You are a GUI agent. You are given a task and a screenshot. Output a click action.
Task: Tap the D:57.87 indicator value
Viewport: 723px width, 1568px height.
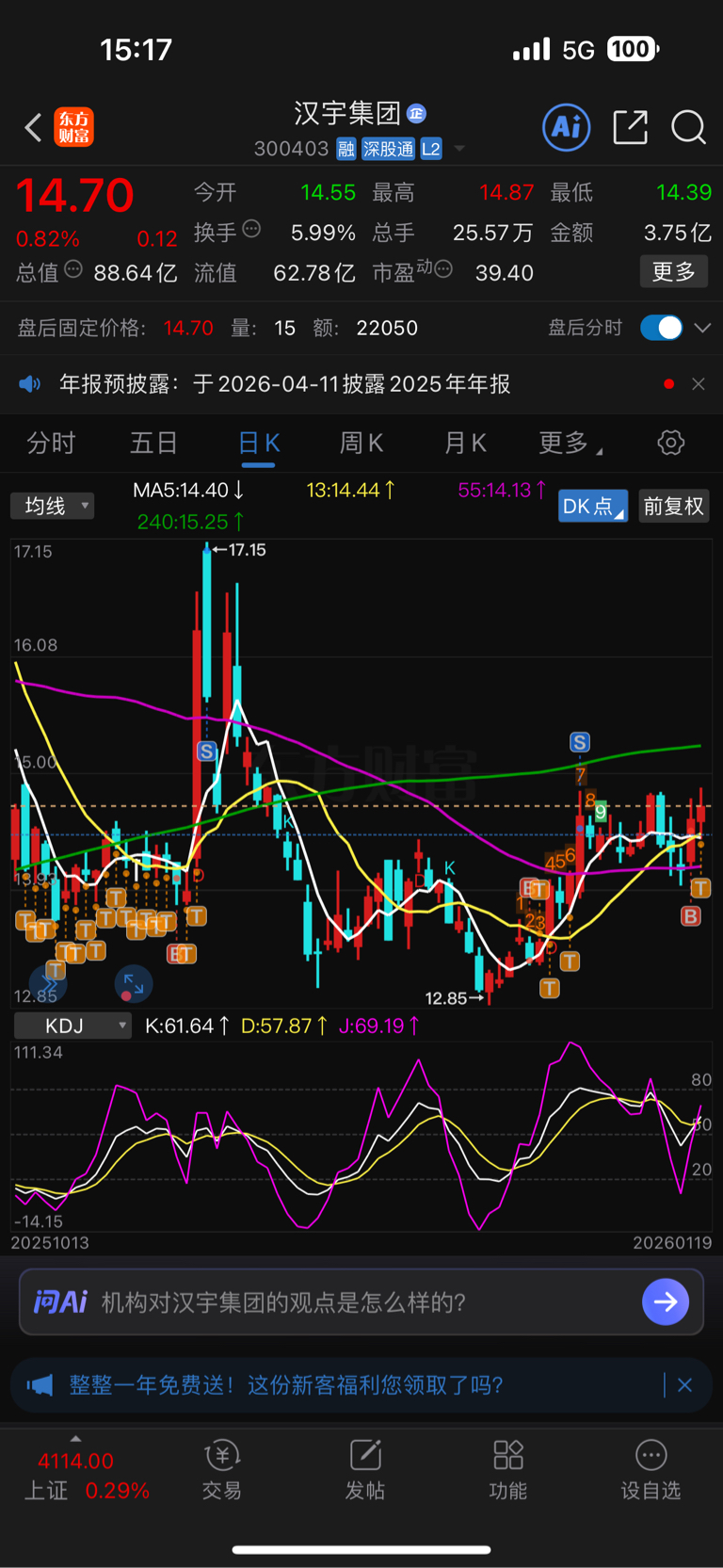tap(284, 1026)
